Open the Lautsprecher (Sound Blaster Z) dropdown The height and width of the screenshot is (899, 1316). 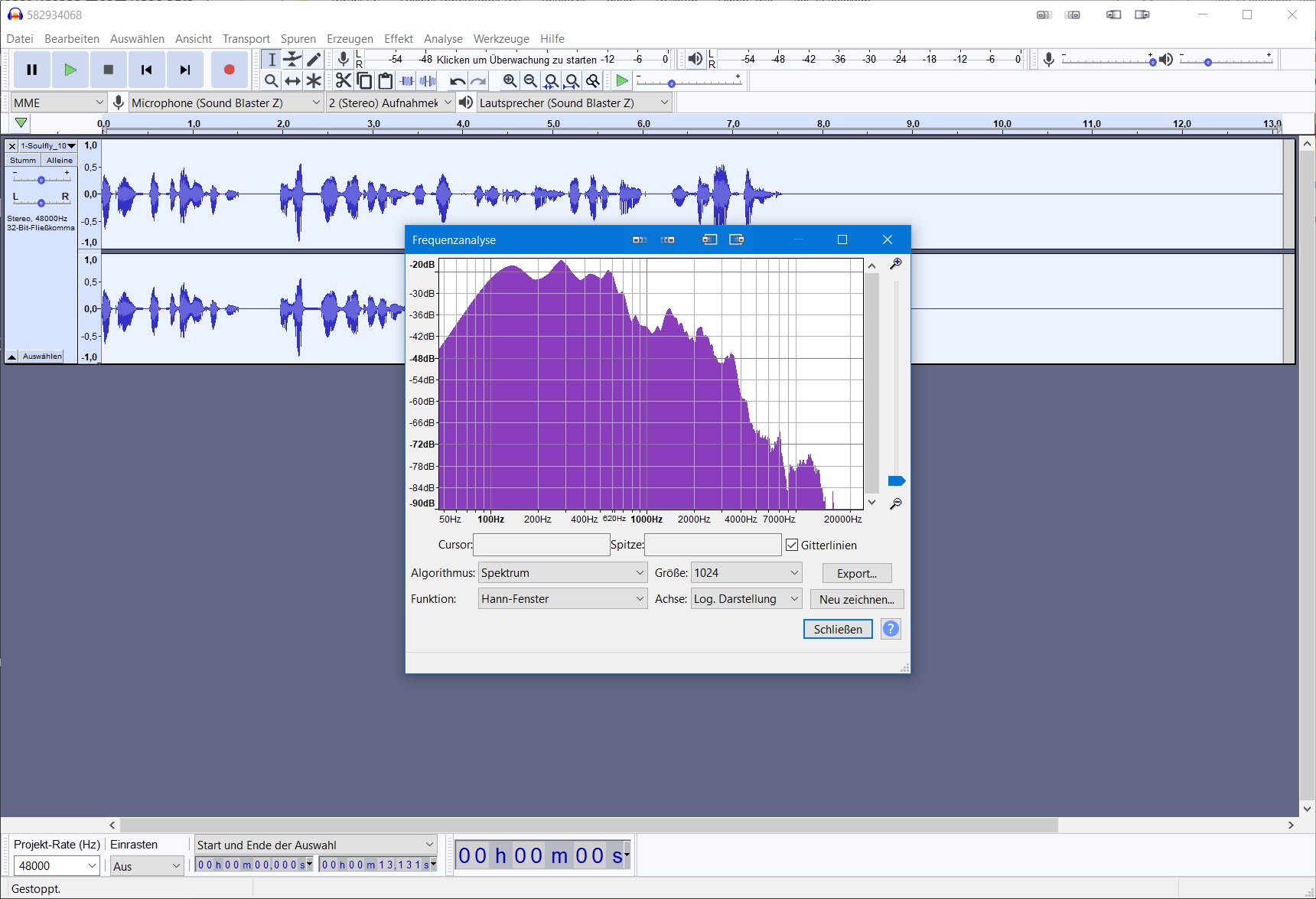pyautogui.click(x=574, y=103)
